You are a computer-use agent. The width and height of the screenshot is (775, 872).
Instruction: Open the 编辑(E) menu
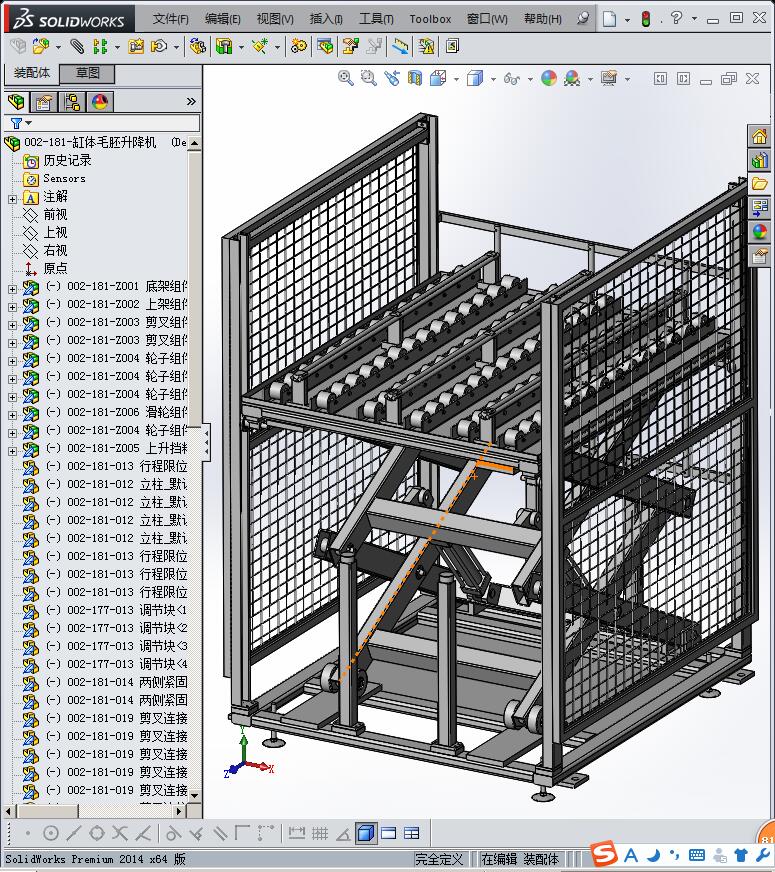click(x=222, y=19)
